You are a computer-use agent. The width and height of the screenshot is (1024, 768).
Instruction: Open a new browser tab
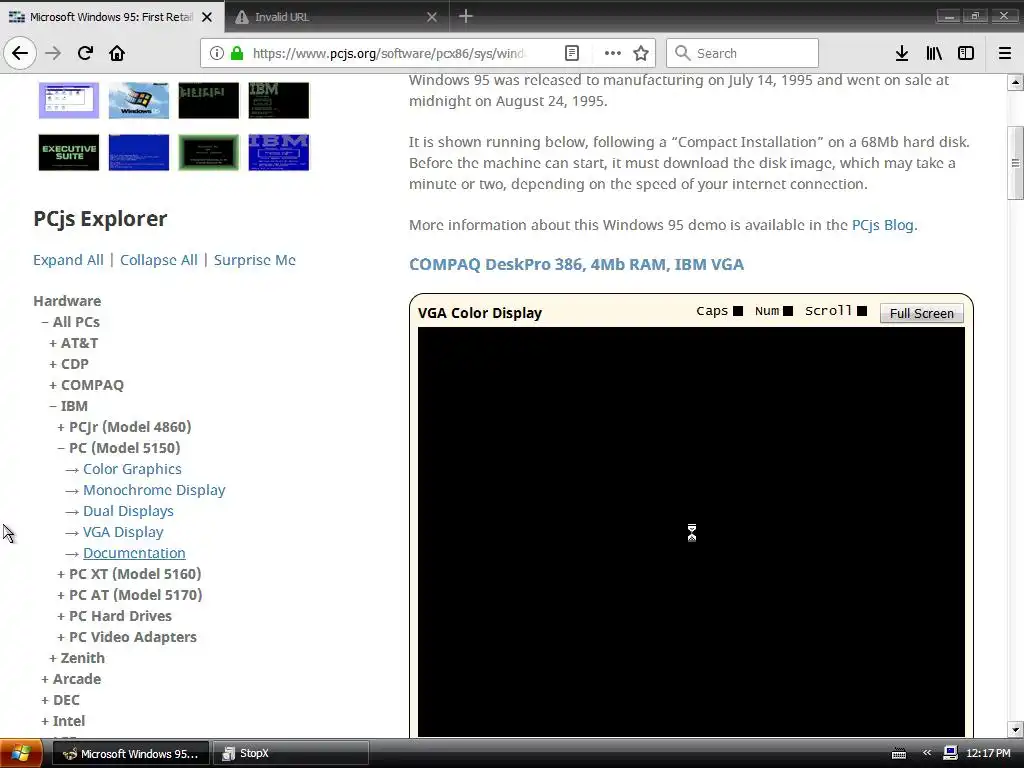[x=466, y=16]
